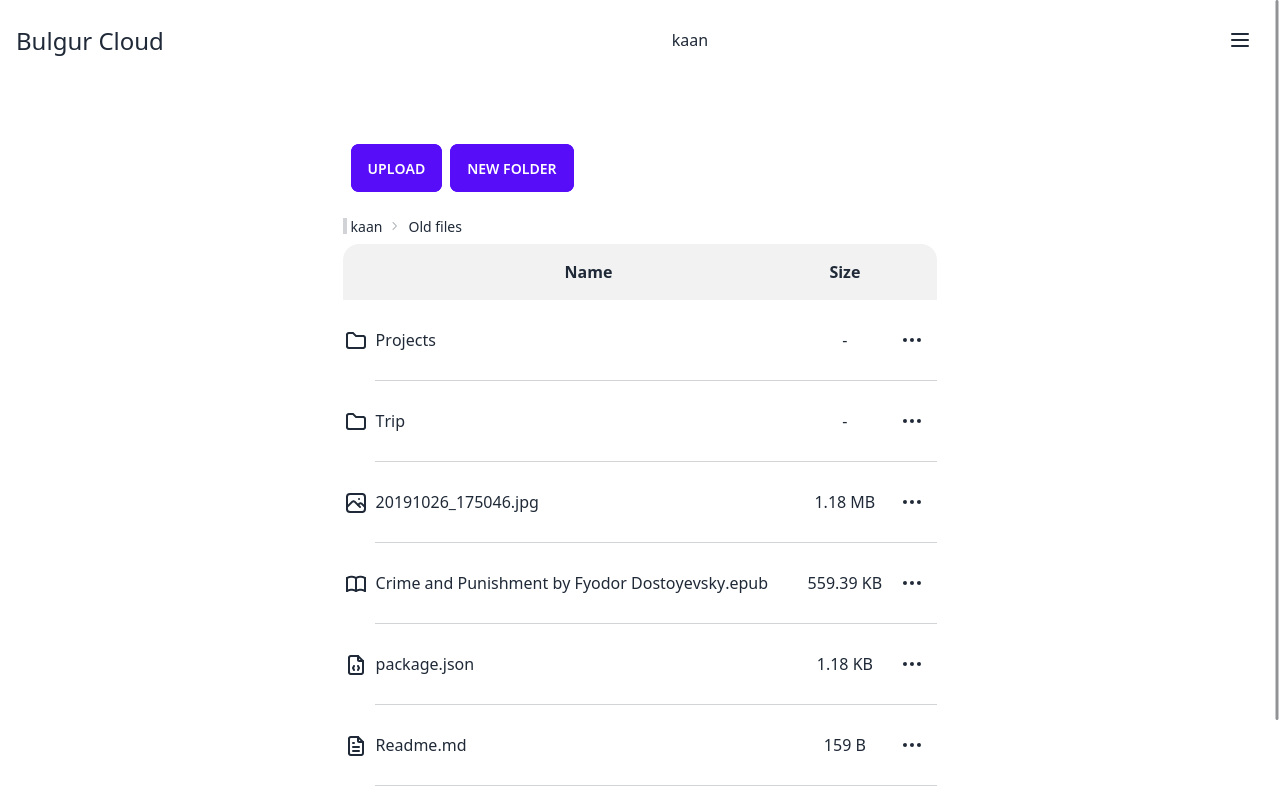Open the Trip folder name

(390, 421)
